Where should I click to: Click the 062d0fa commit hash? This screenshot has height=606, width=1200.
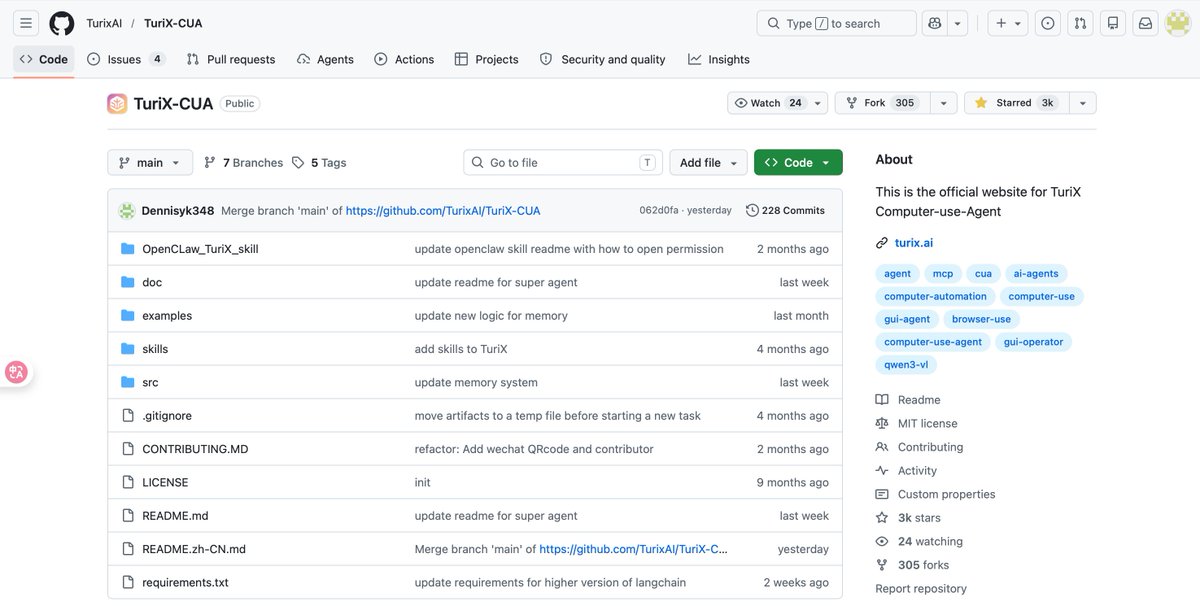point(659,211)
